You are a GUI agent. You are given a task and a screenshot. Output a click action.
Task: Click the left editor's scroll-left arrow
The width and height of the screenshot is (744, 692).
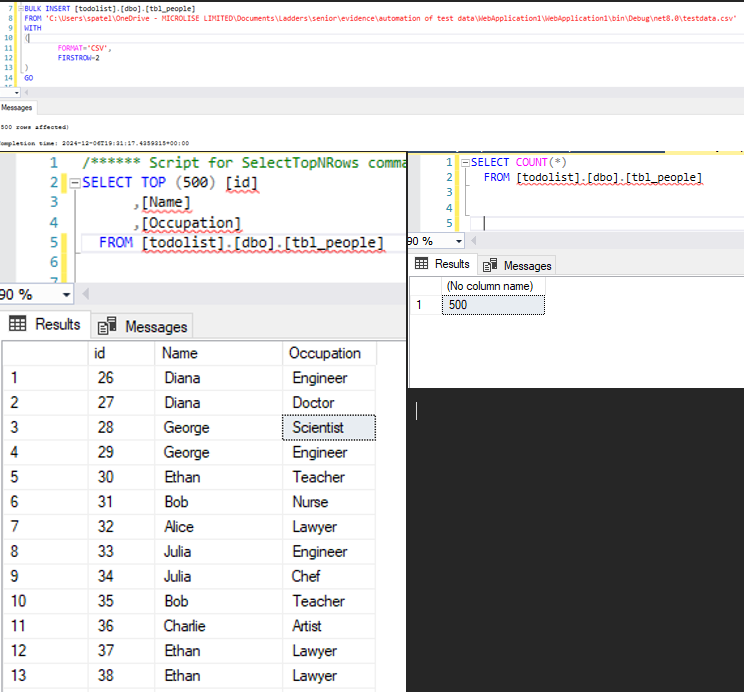[85, 295]
